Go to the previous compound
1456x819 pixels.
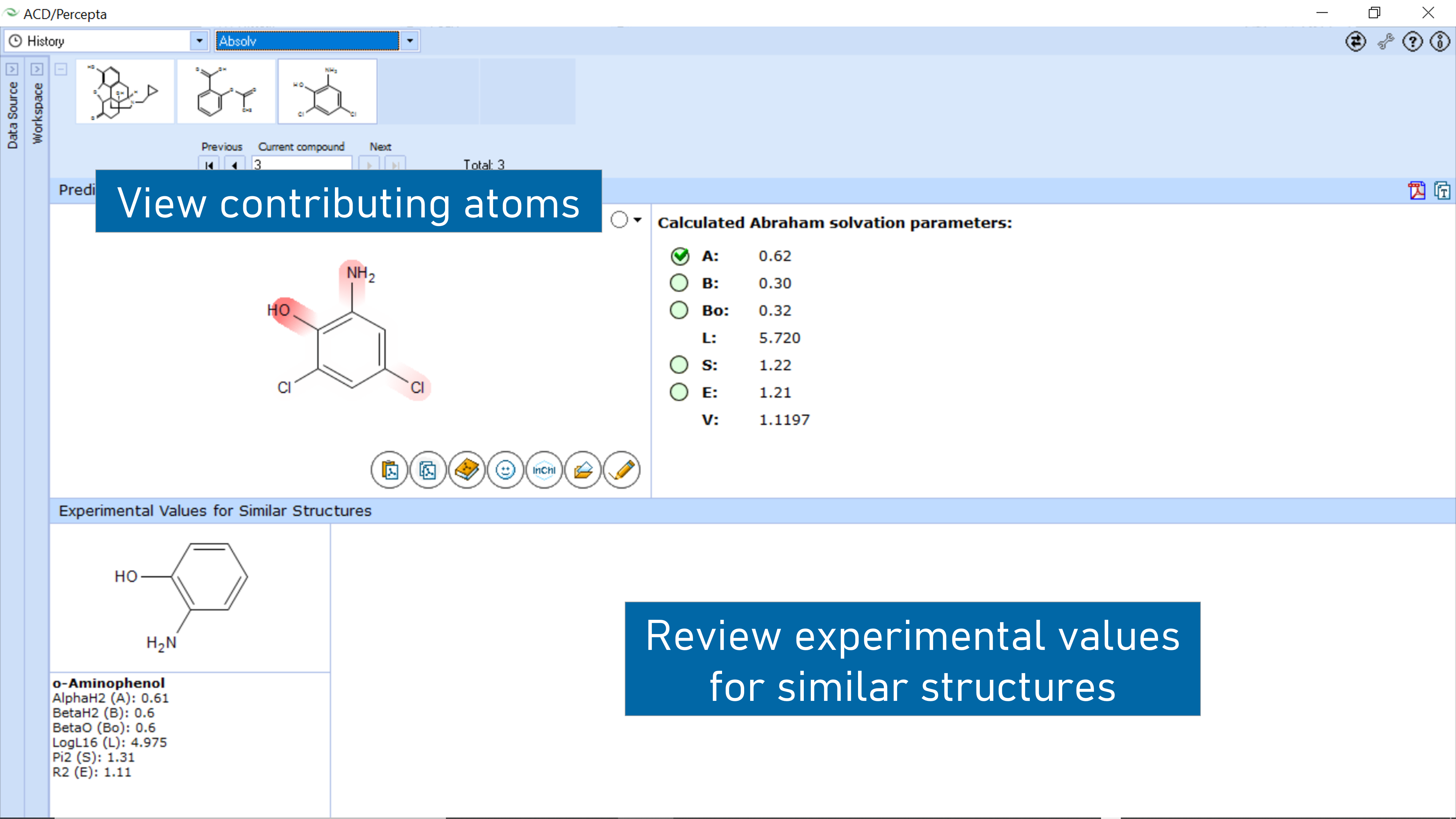[x=235, y=164]
